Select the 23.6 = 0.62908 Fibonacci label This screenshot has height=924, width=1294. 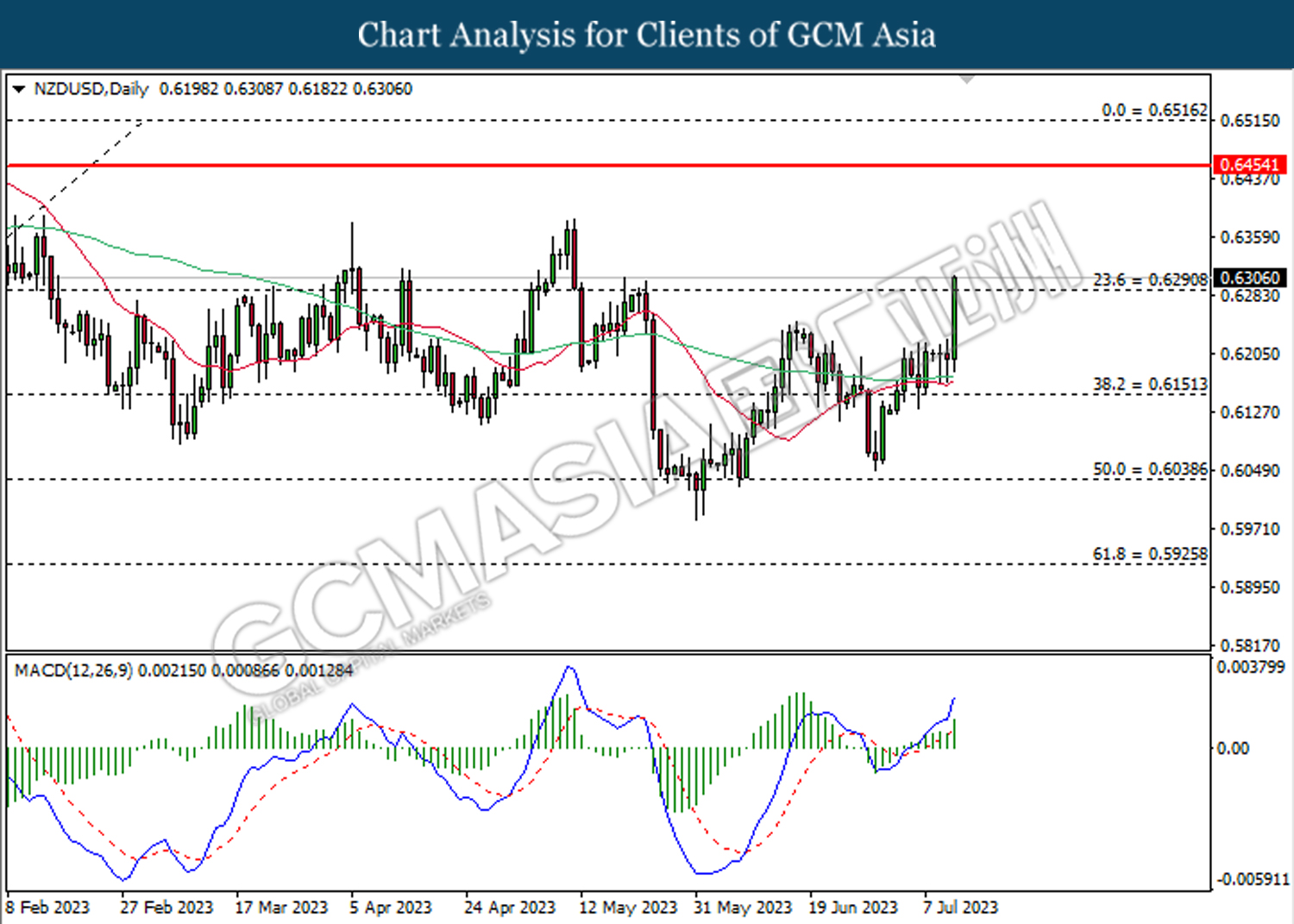click(x=1150, y=280)
